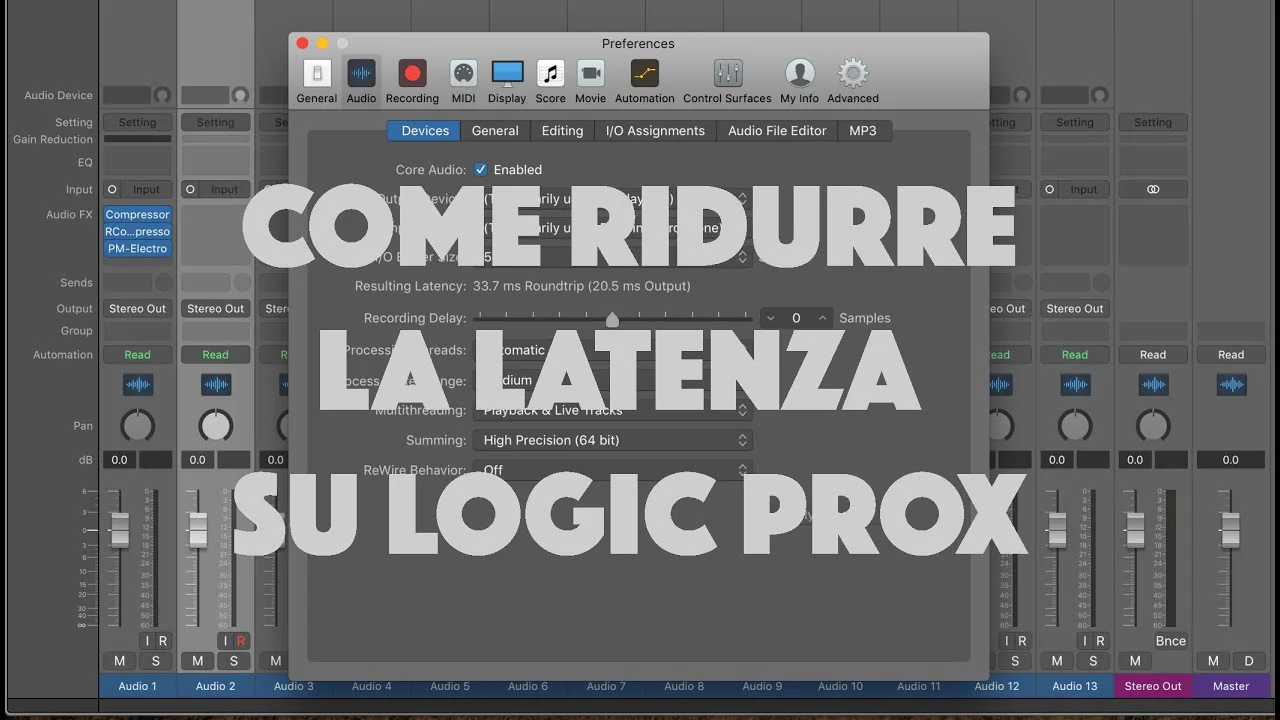Open the Summing High Precision dropdown
The image size is (1280, 720).
613,440
